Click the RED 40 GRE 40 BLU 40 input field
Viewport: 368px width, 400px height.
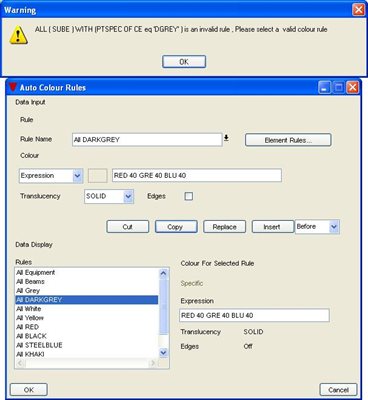(x=197, y=175)
